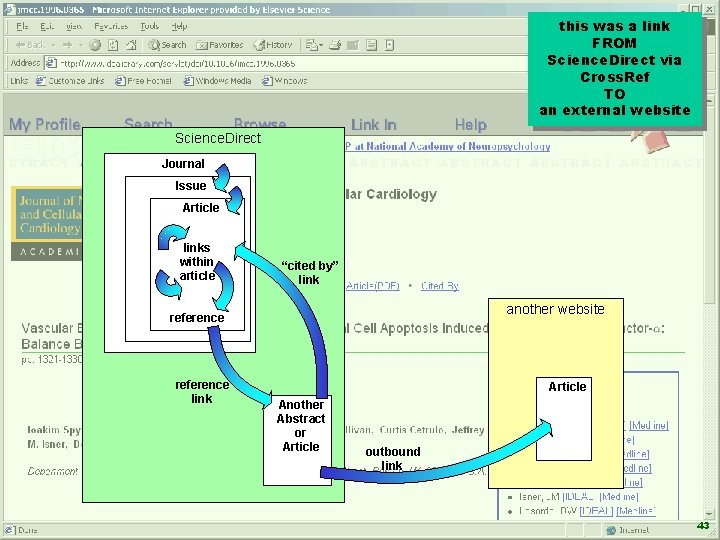Image resolution: width=720 pixels, height=540 pixels.
Task: Click the Stop loading icon
Action: click(x=95, y=45)
